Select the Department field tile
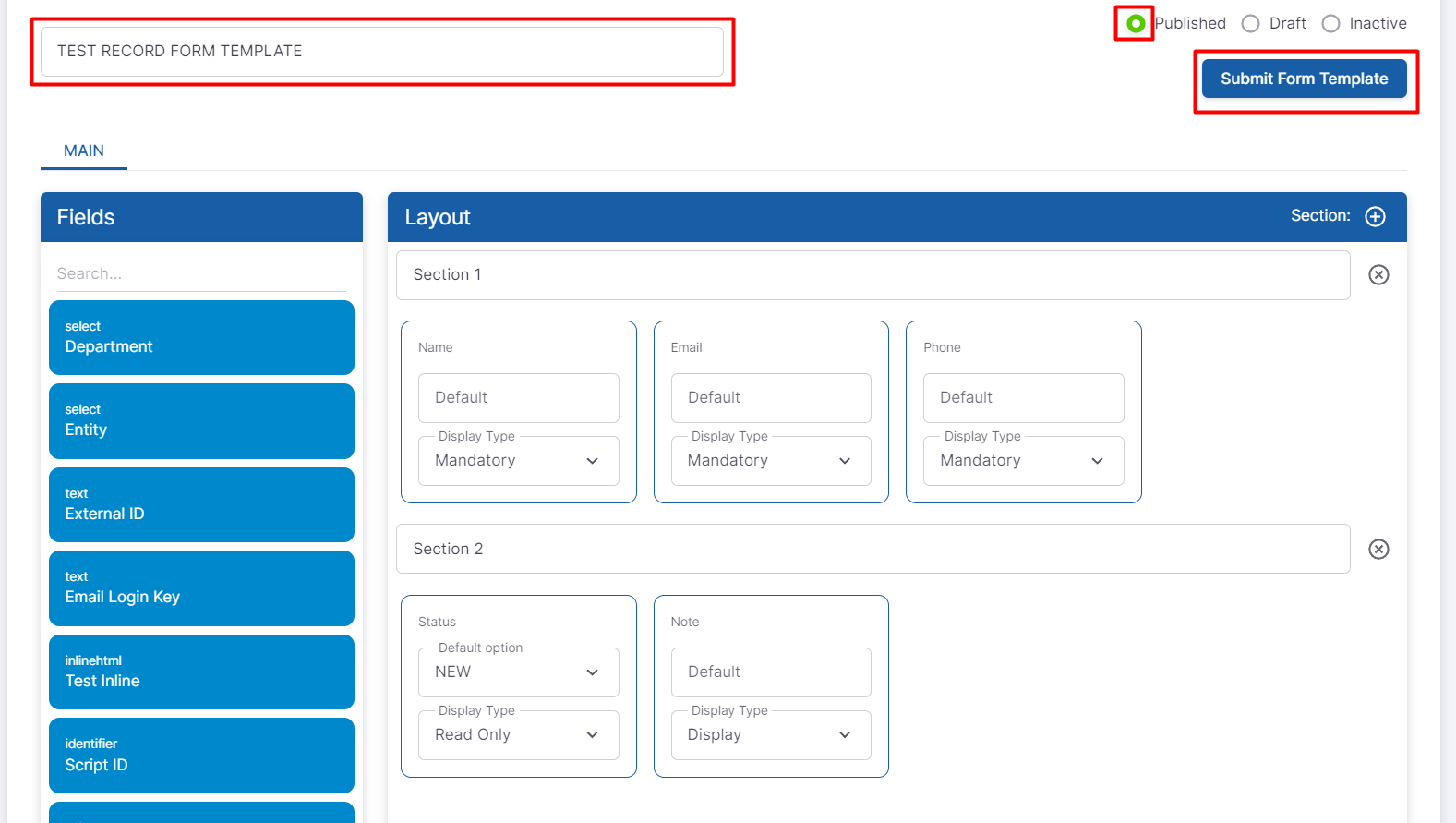The width and height of the screenshot is (1456, 823). (x=201, y=337)
